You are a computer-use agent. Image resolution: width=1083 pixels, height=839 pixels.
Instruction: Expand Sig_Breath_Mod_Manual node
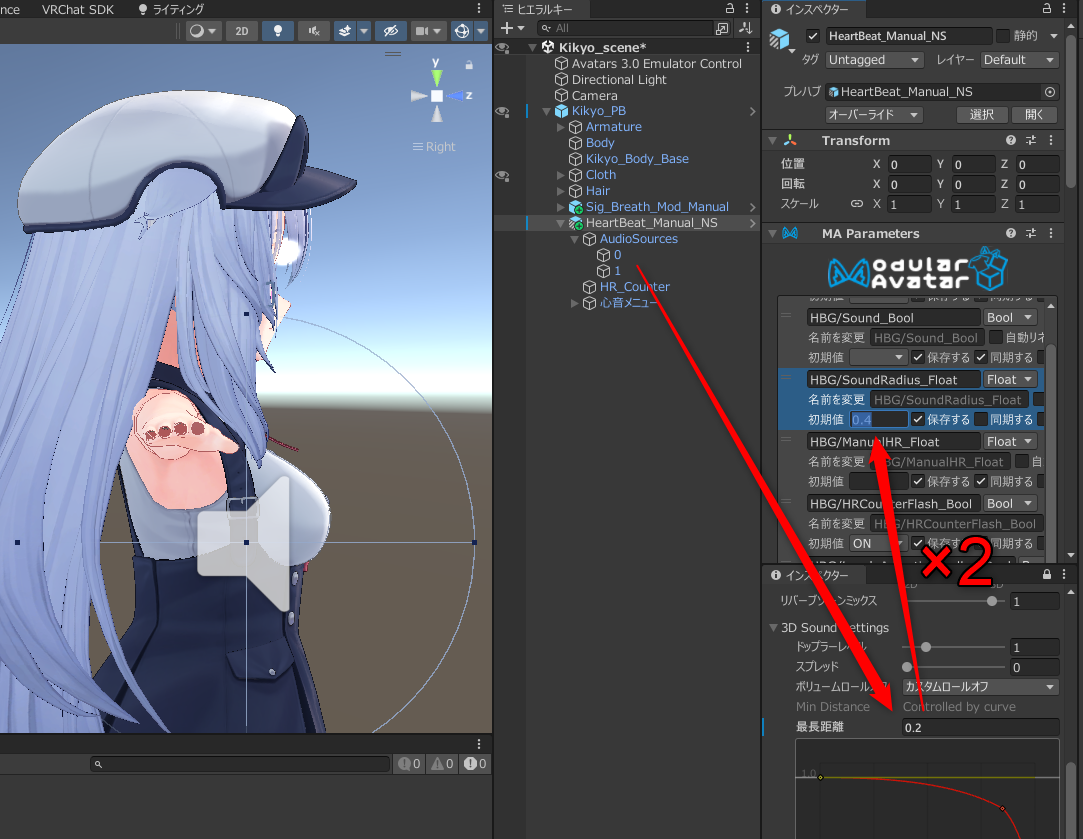pyautogui.click(x=560, y=207)
